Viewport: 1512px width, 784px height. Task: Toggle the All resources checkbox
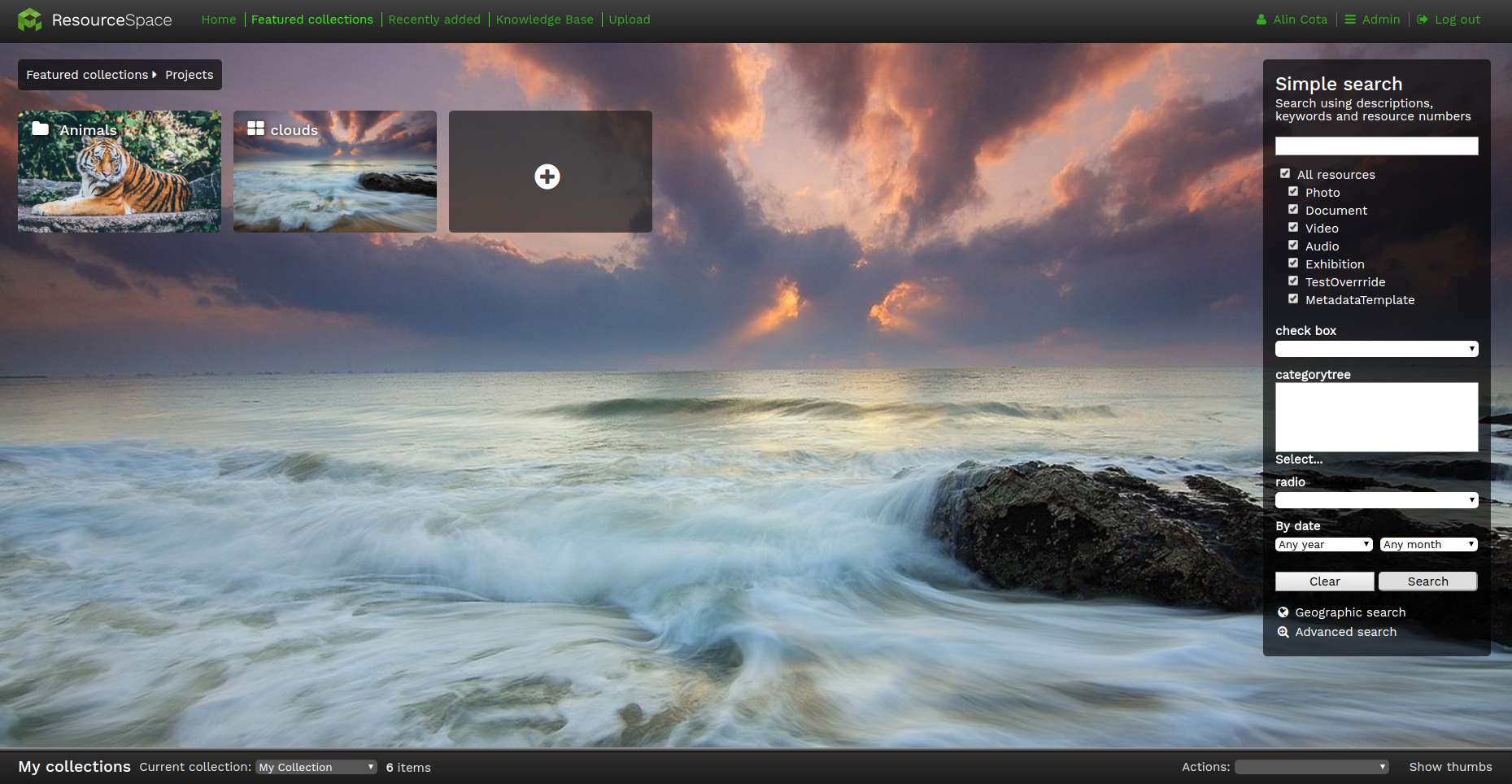1285,173
